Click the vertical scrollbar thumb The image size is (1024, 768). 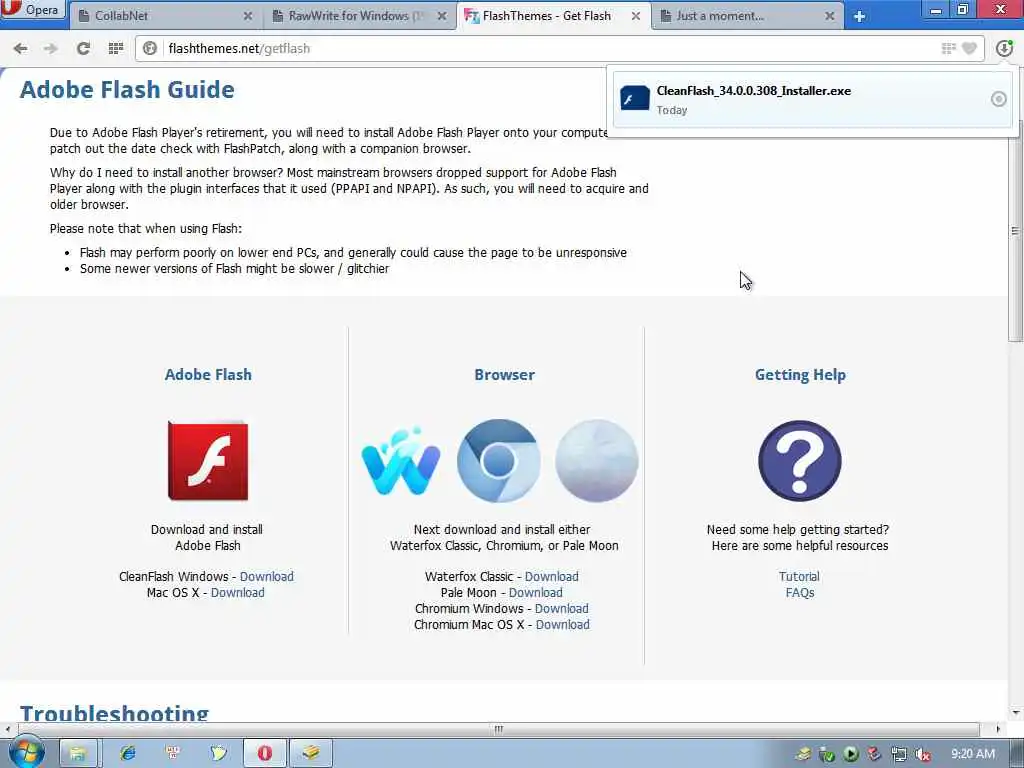pos(1015,231)
